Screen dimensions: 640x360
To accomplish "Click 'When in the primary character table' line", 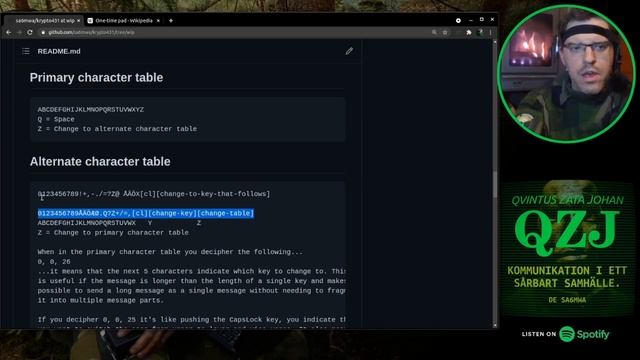I will tap(170, 252).
